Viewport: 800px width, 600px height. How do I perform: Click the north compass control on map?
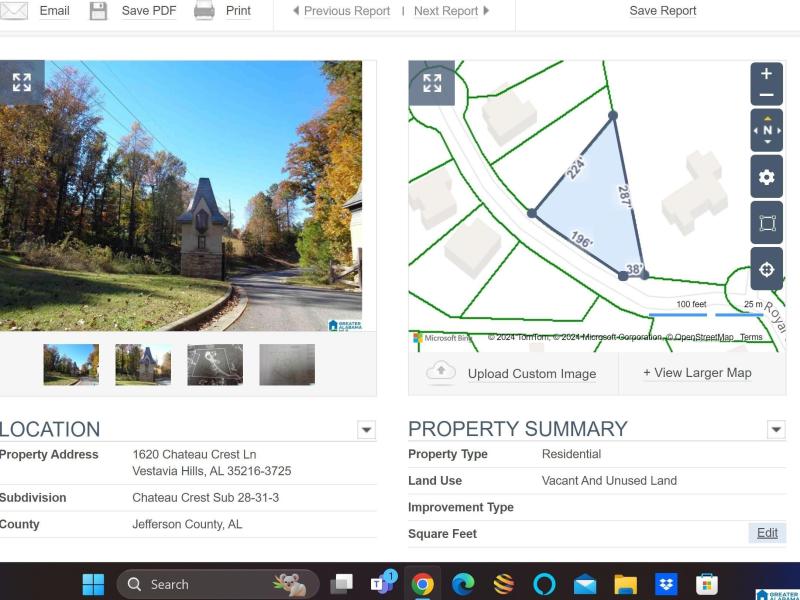(767, 131)
